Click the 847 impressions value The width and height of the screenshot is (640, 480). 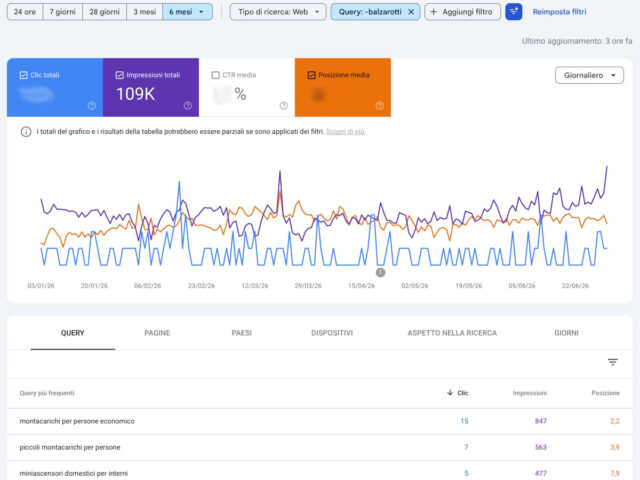pyautogui.click(x=540, y=421)
